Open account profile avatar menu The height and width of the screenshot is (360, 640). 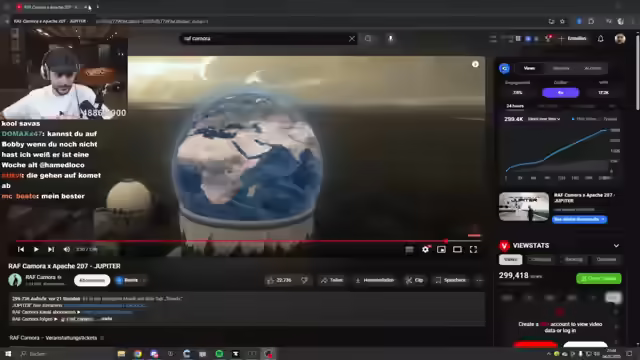click(620, 39)
